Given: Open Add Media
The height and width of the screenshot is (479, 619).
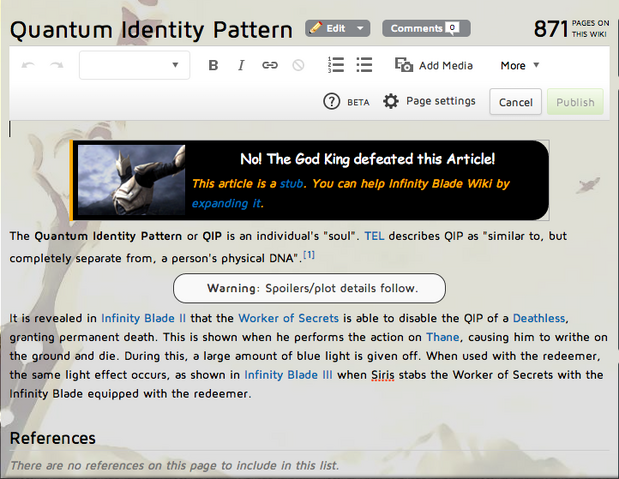Looking at the screenshot, I should (434, 65).
